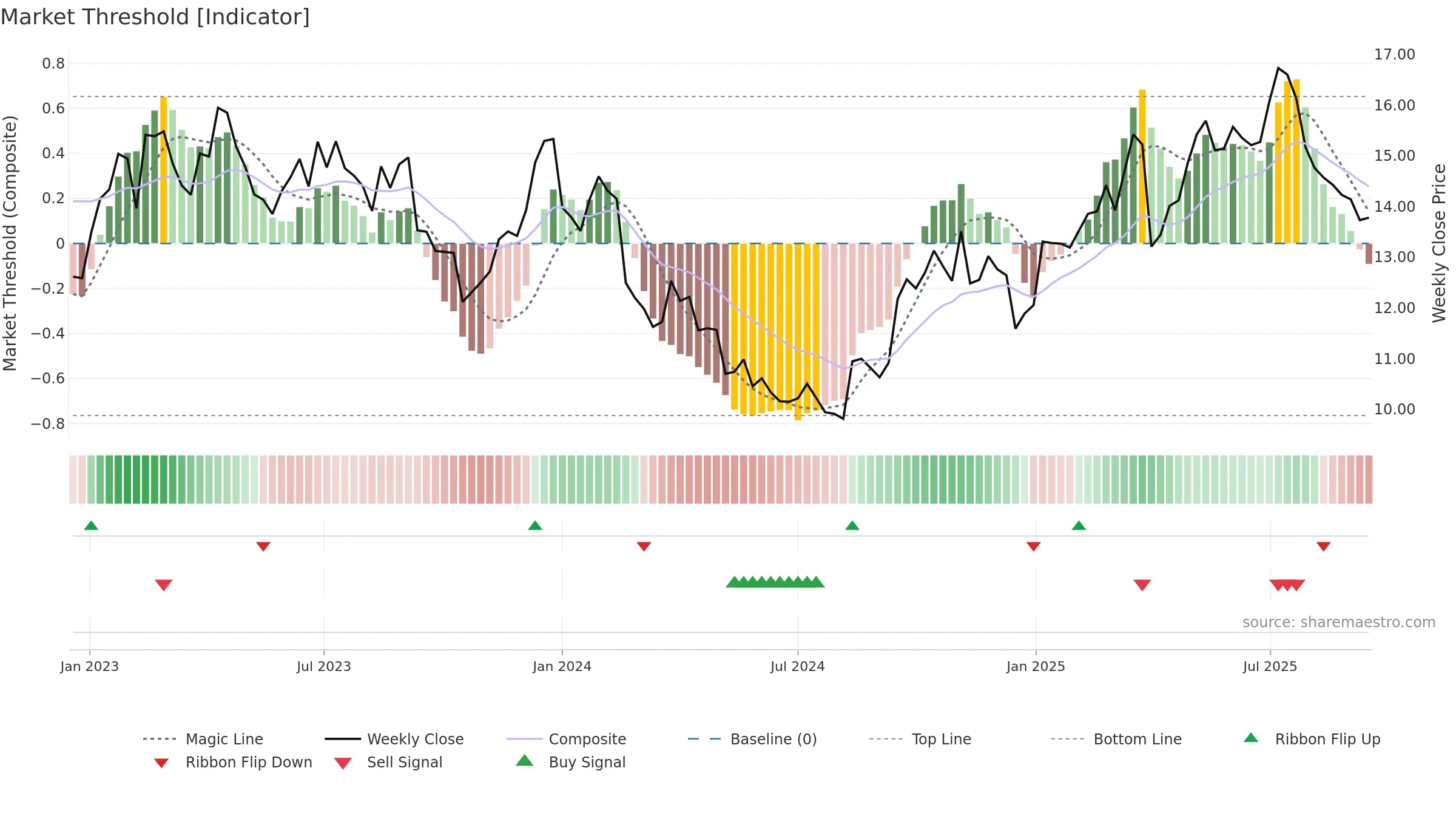Click the 10.00 price axis label

pyautogui.click(x=1395, y=409)
